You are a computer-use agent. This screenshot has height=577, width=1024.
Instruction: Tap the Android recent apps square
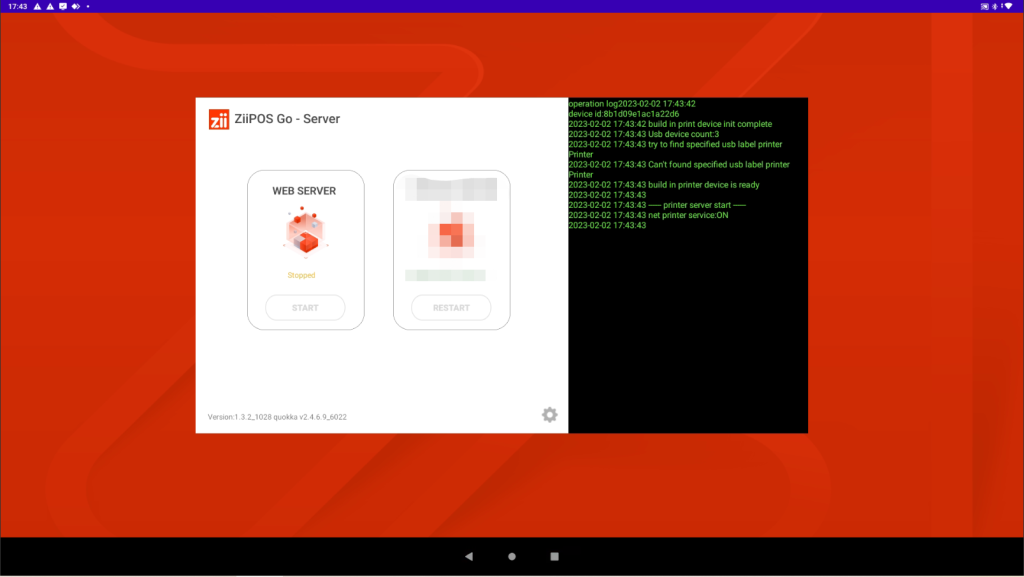pyautogui.click(x=555, y=556)
